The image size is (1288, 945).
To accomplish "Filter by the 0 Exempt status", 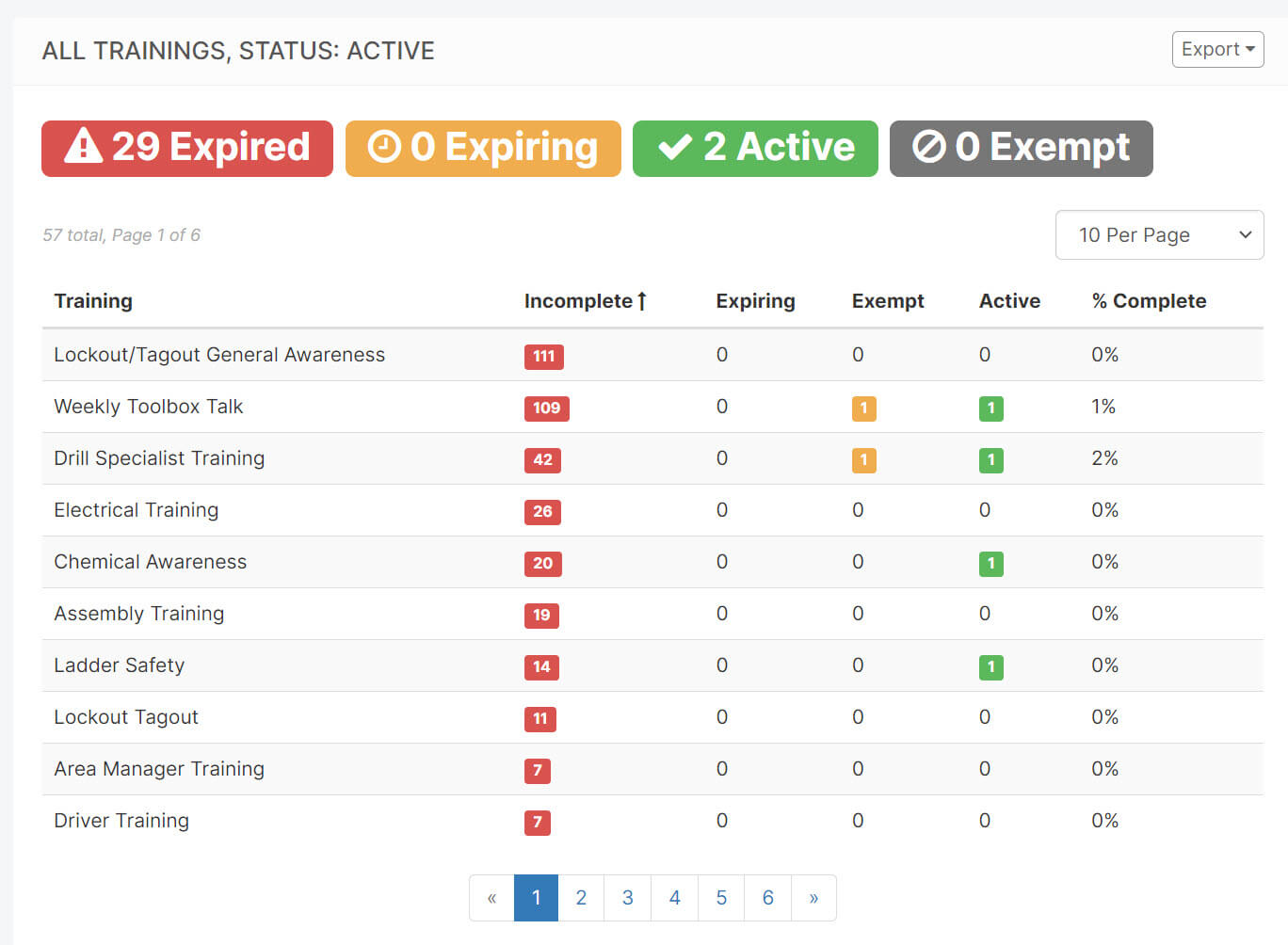I will click(1021, 147).
